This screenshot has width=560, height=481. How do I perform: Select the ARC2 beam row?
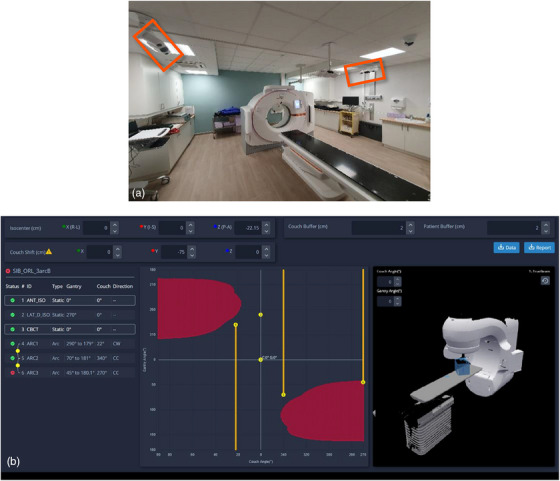pyautogui.click(x=70, y=358)
